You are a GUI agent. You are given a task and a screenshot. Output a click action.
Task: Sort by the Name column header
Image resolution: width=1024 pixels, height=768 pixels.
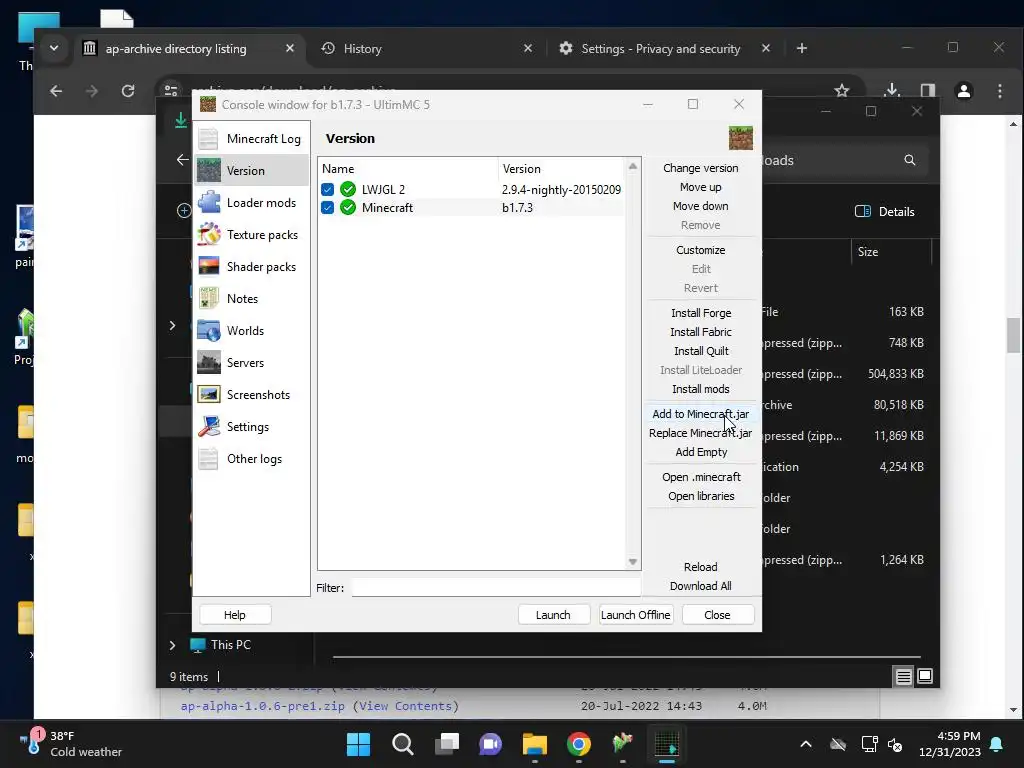(x=408, y=168)
